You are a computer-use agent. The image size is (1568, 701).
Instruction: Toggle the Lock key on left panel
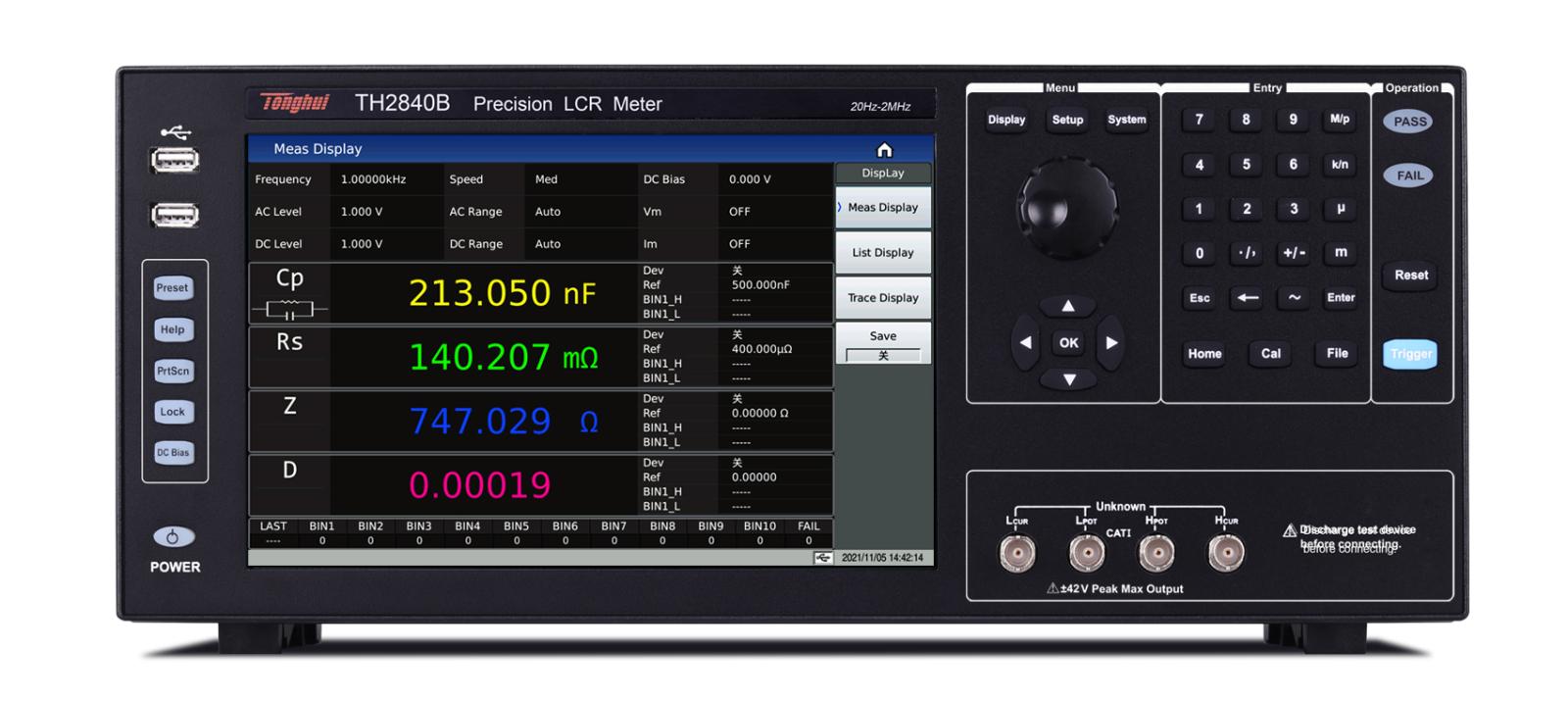click(x=173, y=412)
